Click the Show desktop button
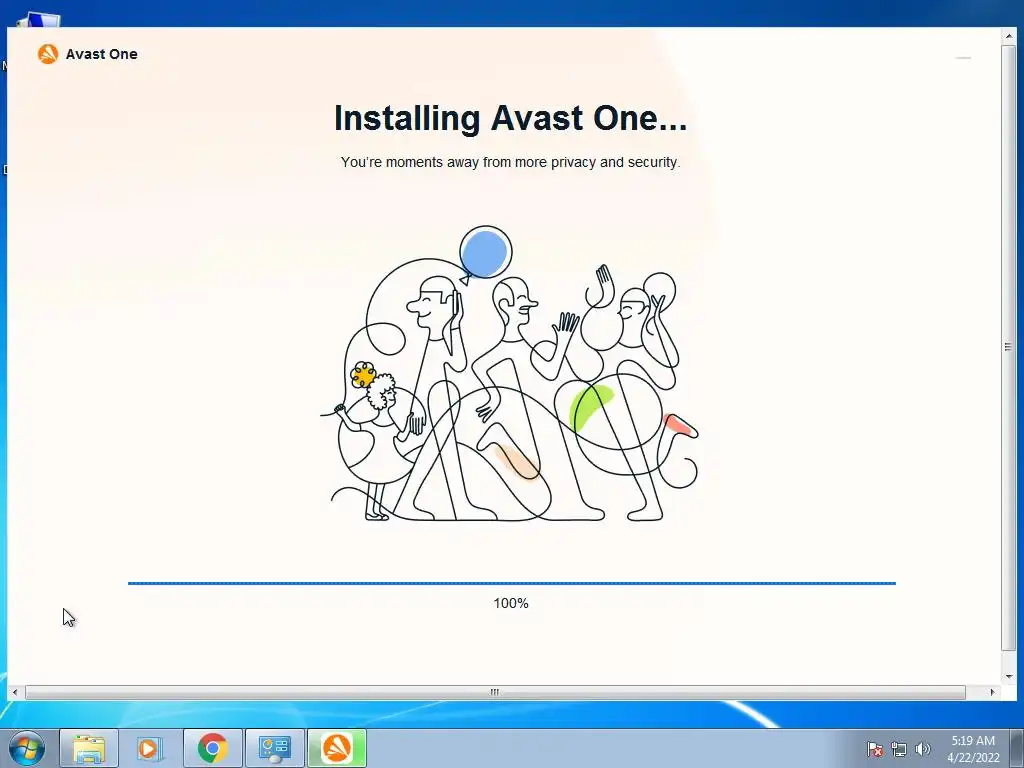 point(1016,748)
